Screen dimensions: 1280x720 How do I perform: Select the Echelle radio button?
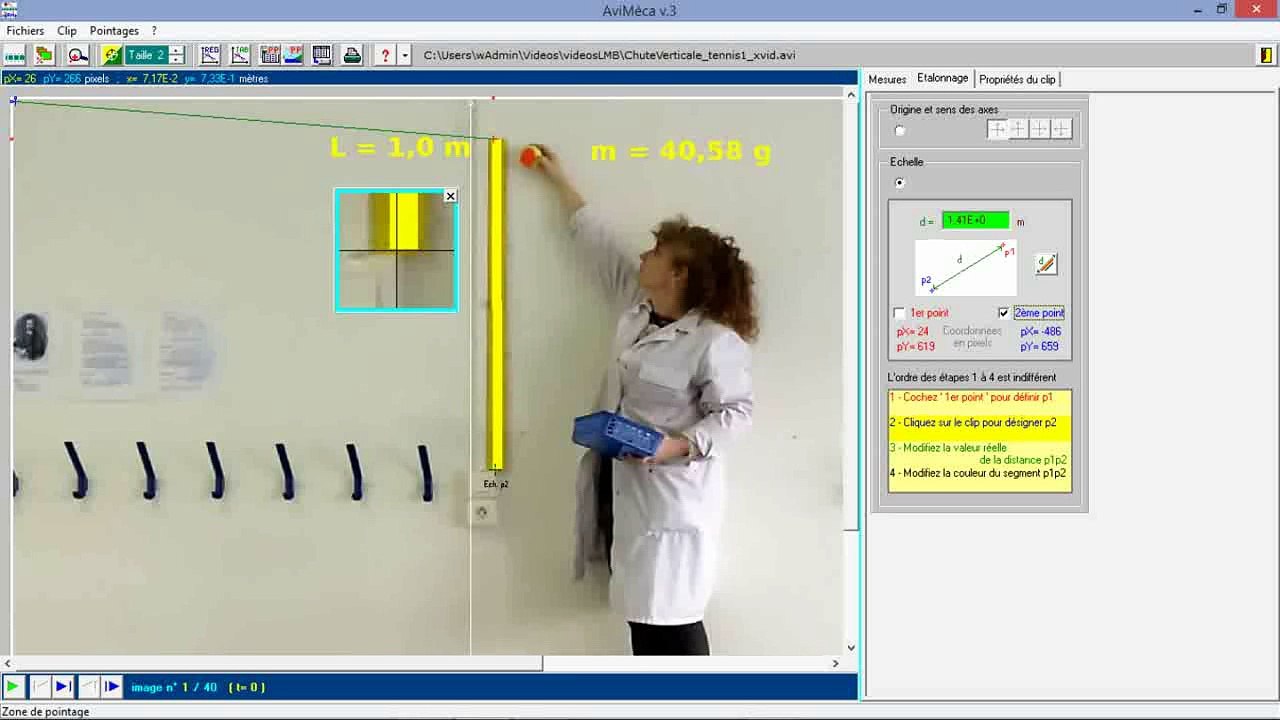click(900, 183)
